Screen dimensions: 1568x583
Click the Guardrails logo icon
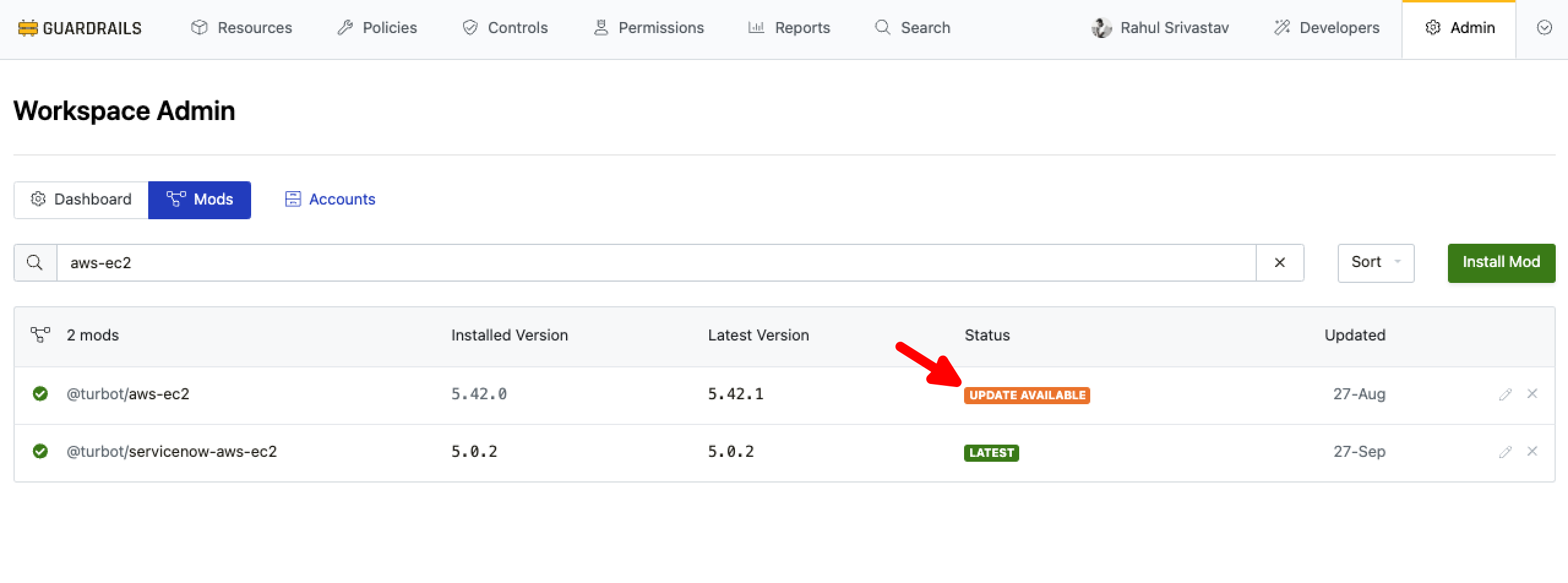click(28, 28)
